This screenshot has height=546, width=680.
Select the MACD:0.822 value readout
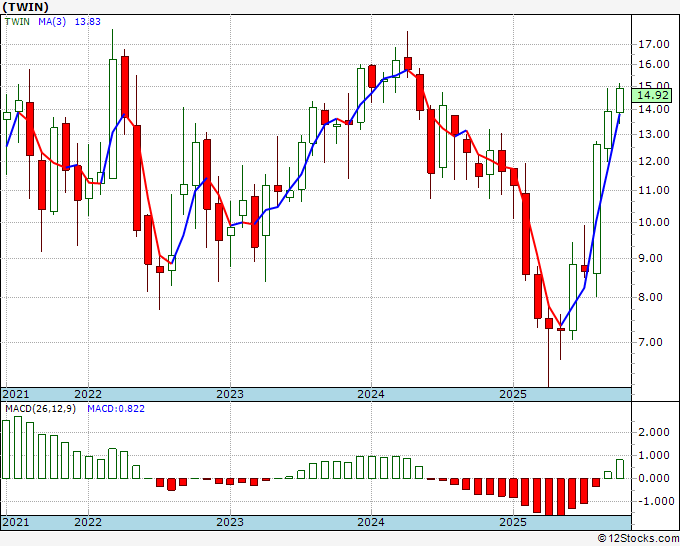[x=116, y=409]
